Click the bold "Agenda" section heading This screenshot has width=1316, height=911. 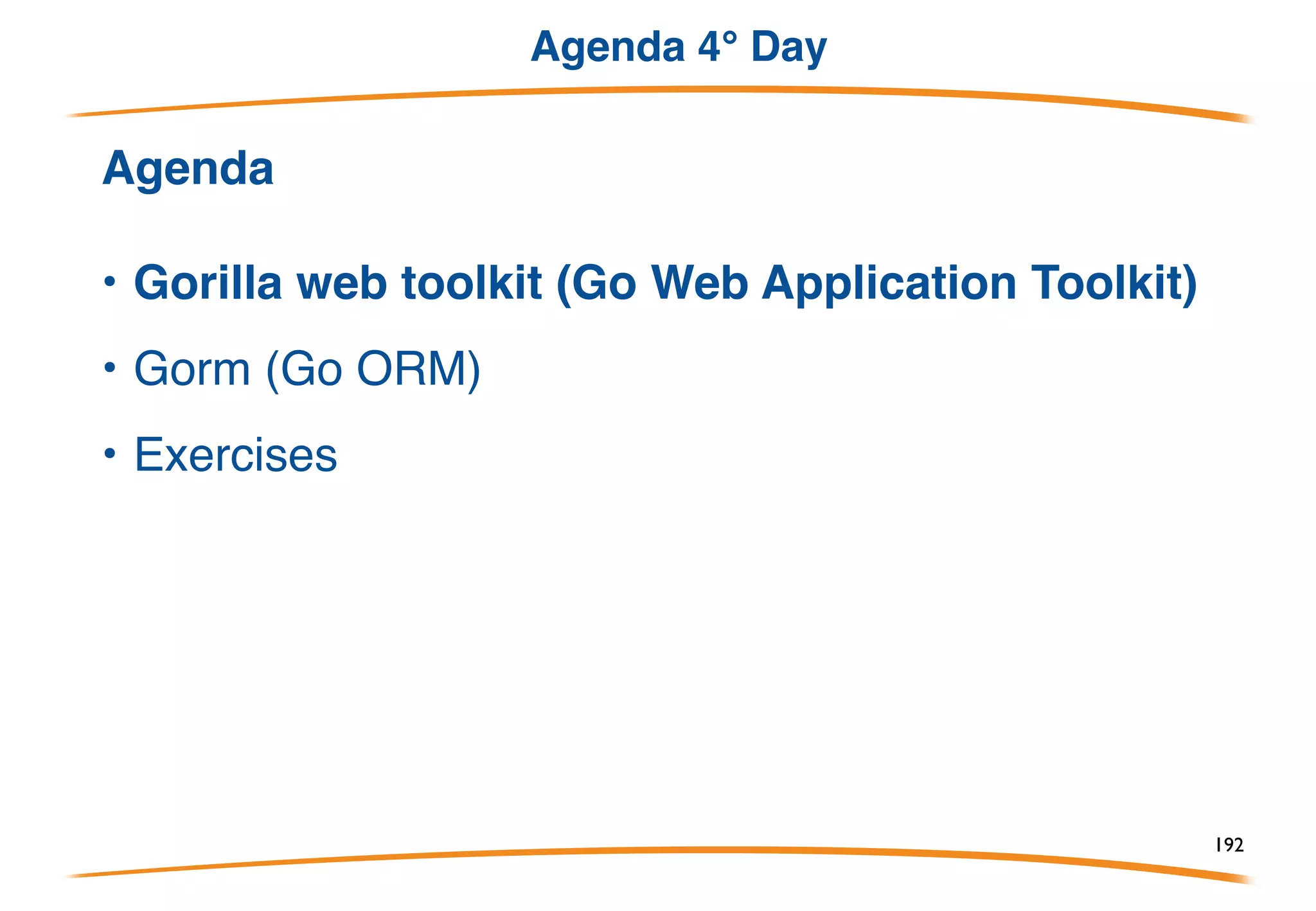[x=188, y=168]
